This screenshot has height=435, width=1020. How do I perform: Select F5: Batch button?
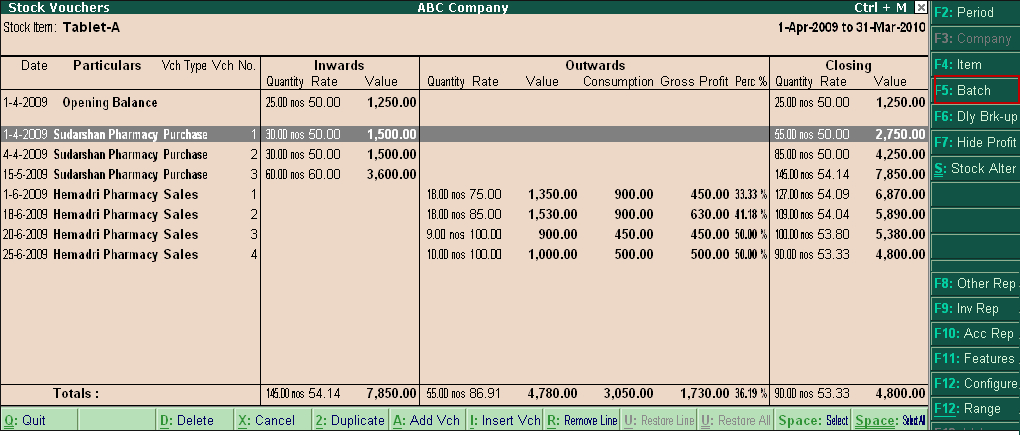pyautogui.click(x=975, y=90)
